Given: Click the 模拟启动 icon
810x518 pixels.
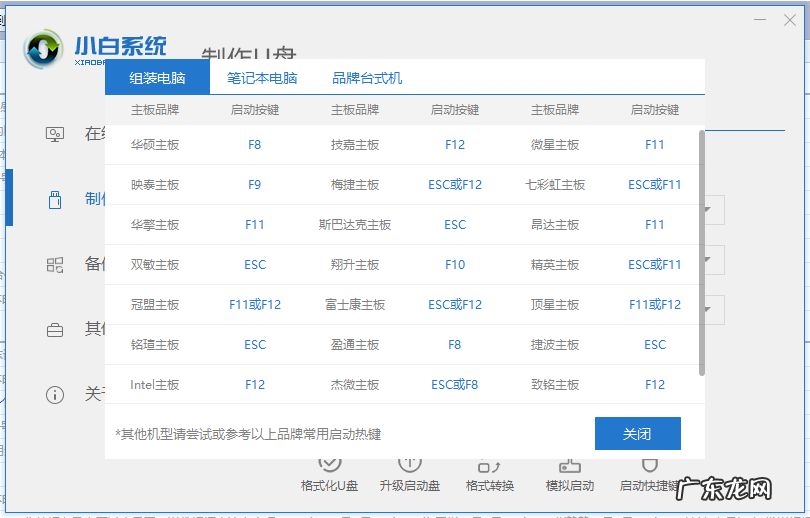Looking at the screenshot, I should click(570, 466).
